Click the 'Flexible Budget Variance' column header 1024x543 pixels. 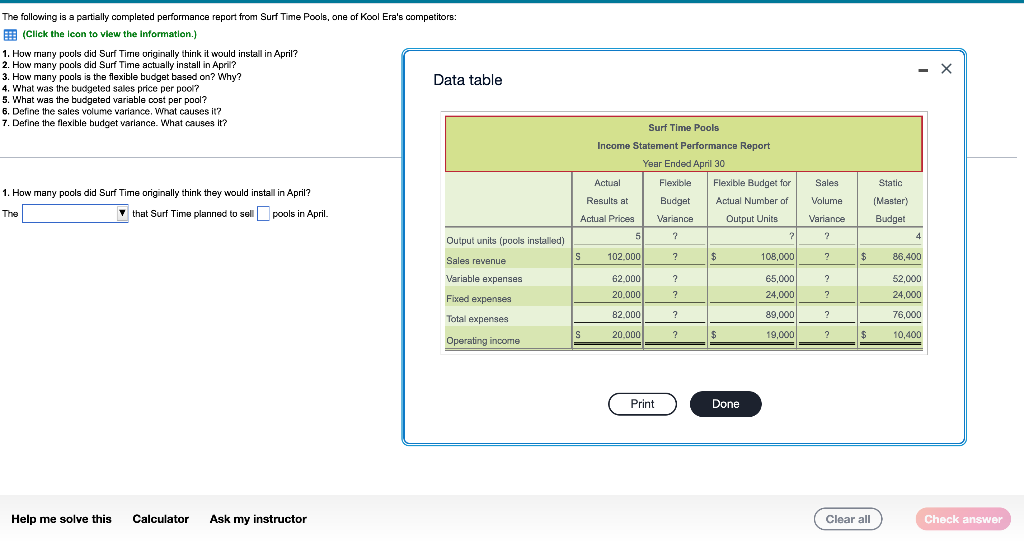point(675,201)
